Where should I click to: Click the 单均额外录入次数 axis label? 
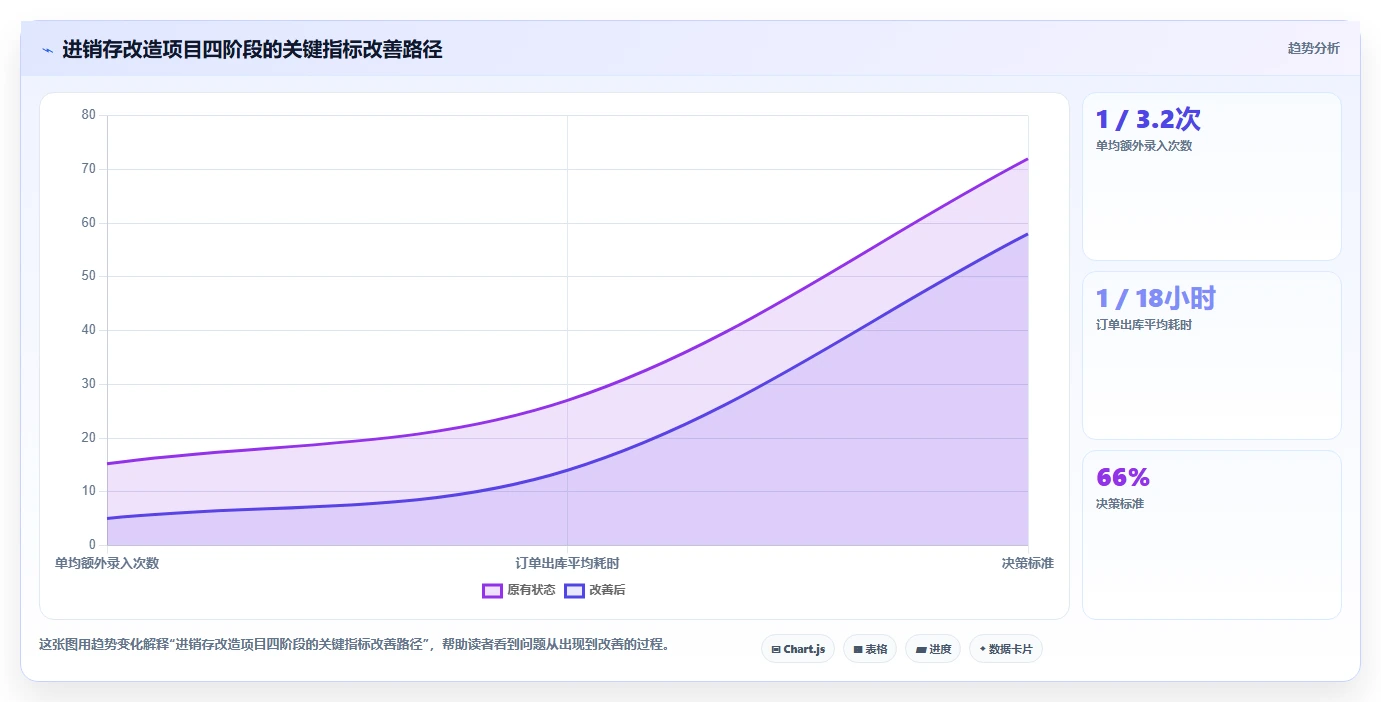click(107, 563)
